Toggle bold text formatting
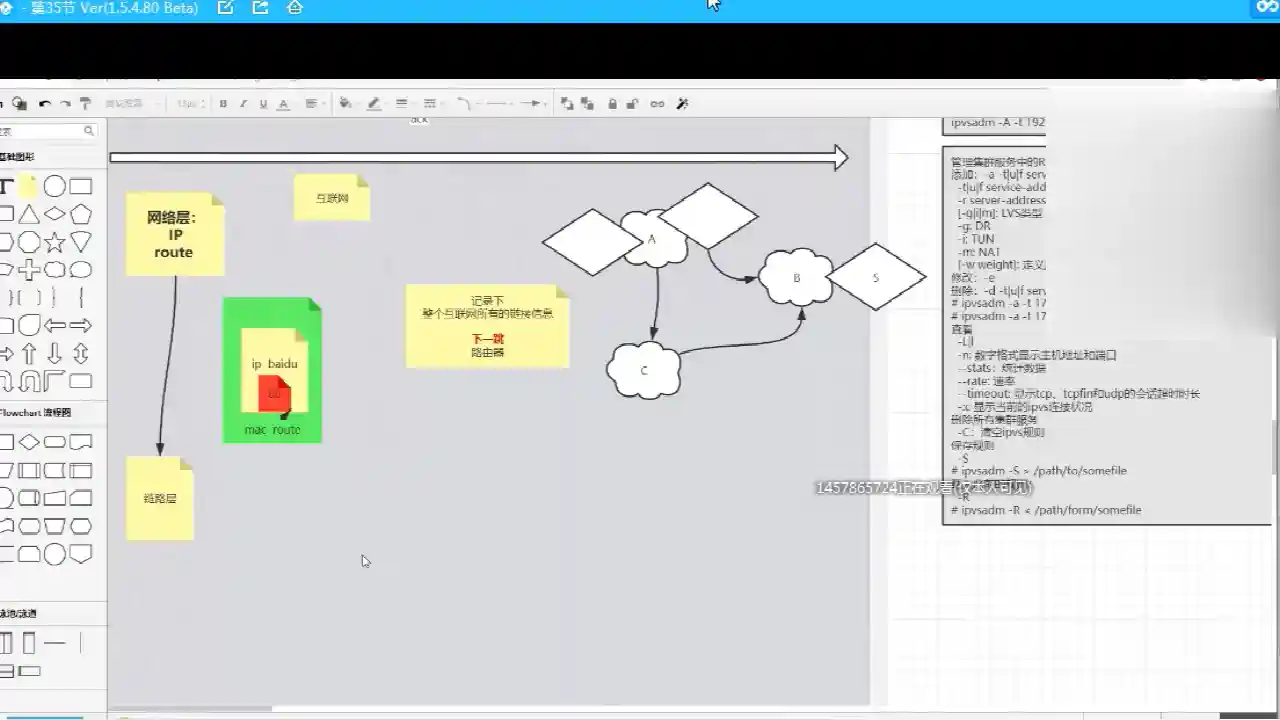Viewport: 1280px width, 720px height. point(223,104)
